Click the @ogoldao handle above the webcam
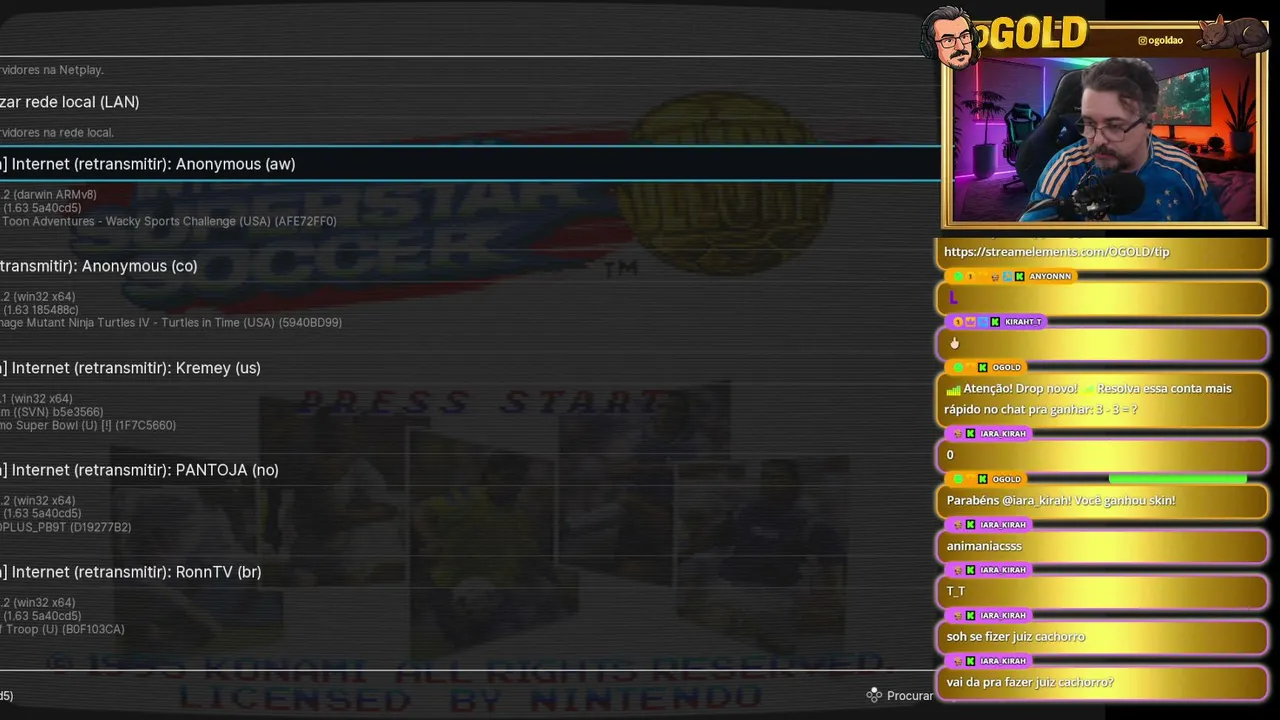This screenshot has width=1280, height=720. click(x=1160, y=40)
